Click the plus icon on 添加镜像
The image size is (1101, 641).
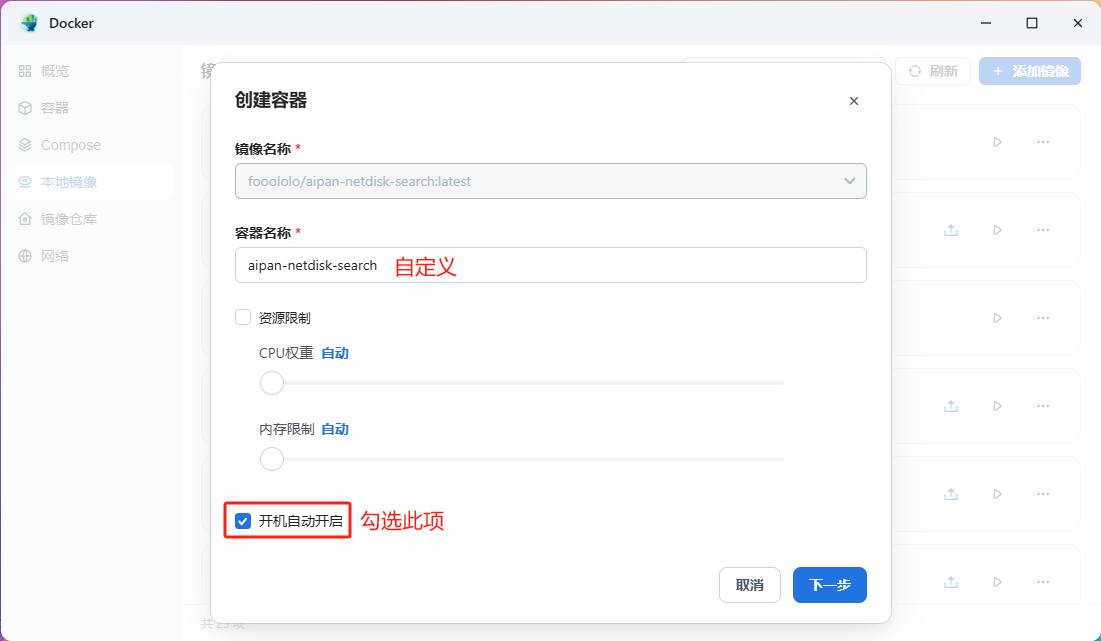pyautogui.click(x=998, y=71)
